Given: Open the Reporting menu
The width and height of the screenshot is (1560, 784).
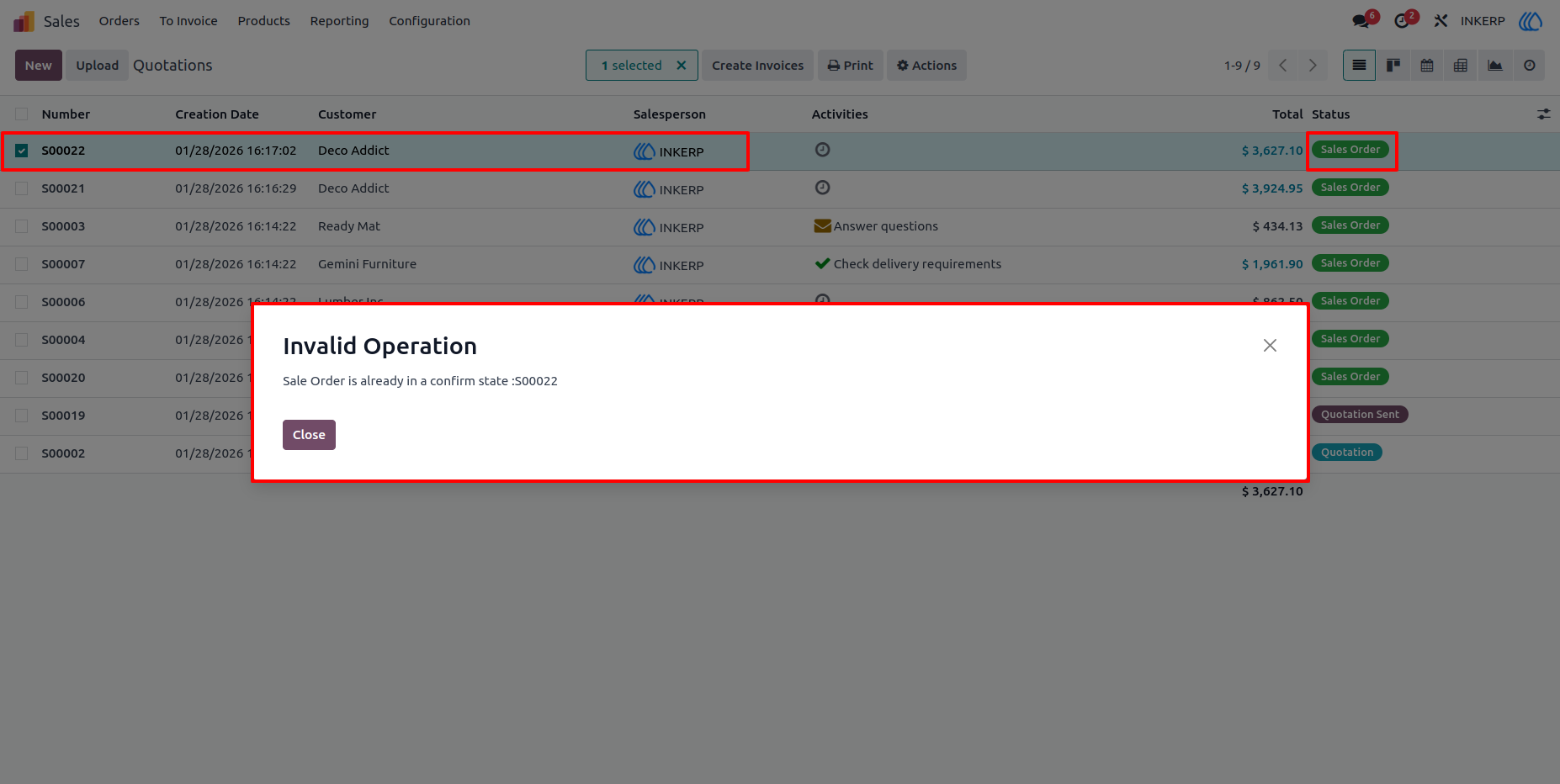Looking at the screenshot, I should 339,21.
